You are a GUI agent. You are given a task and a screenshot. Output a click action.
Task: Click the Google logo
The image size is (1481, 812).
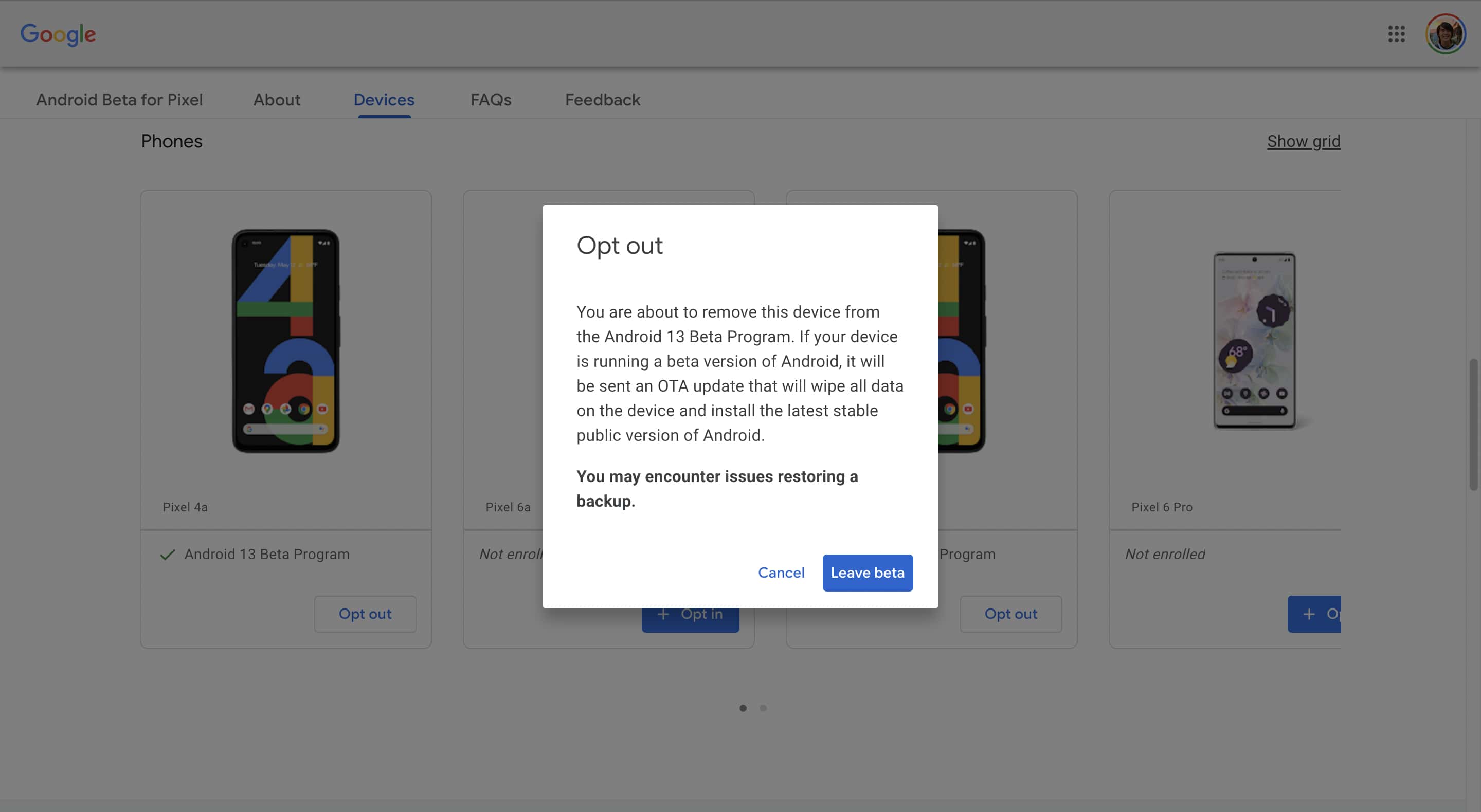tap(58, 34)
